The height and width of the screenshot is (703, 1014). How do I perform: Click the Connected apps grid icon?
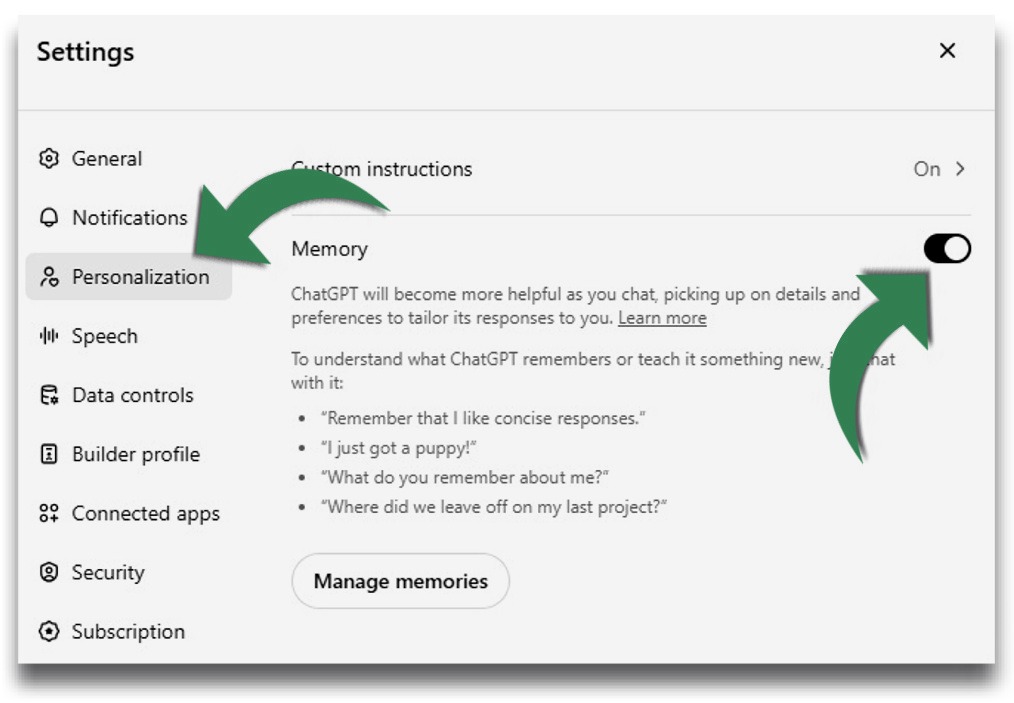point(48,513)
